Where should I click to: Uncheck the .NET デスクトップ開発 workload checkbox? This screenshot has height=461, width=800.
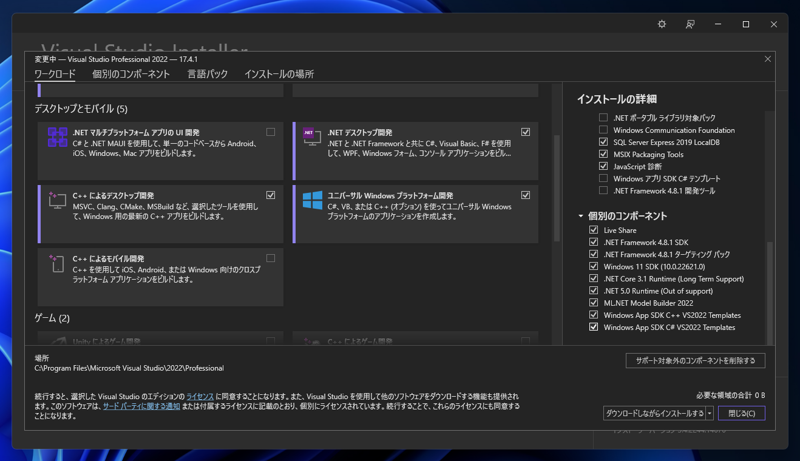526,132
